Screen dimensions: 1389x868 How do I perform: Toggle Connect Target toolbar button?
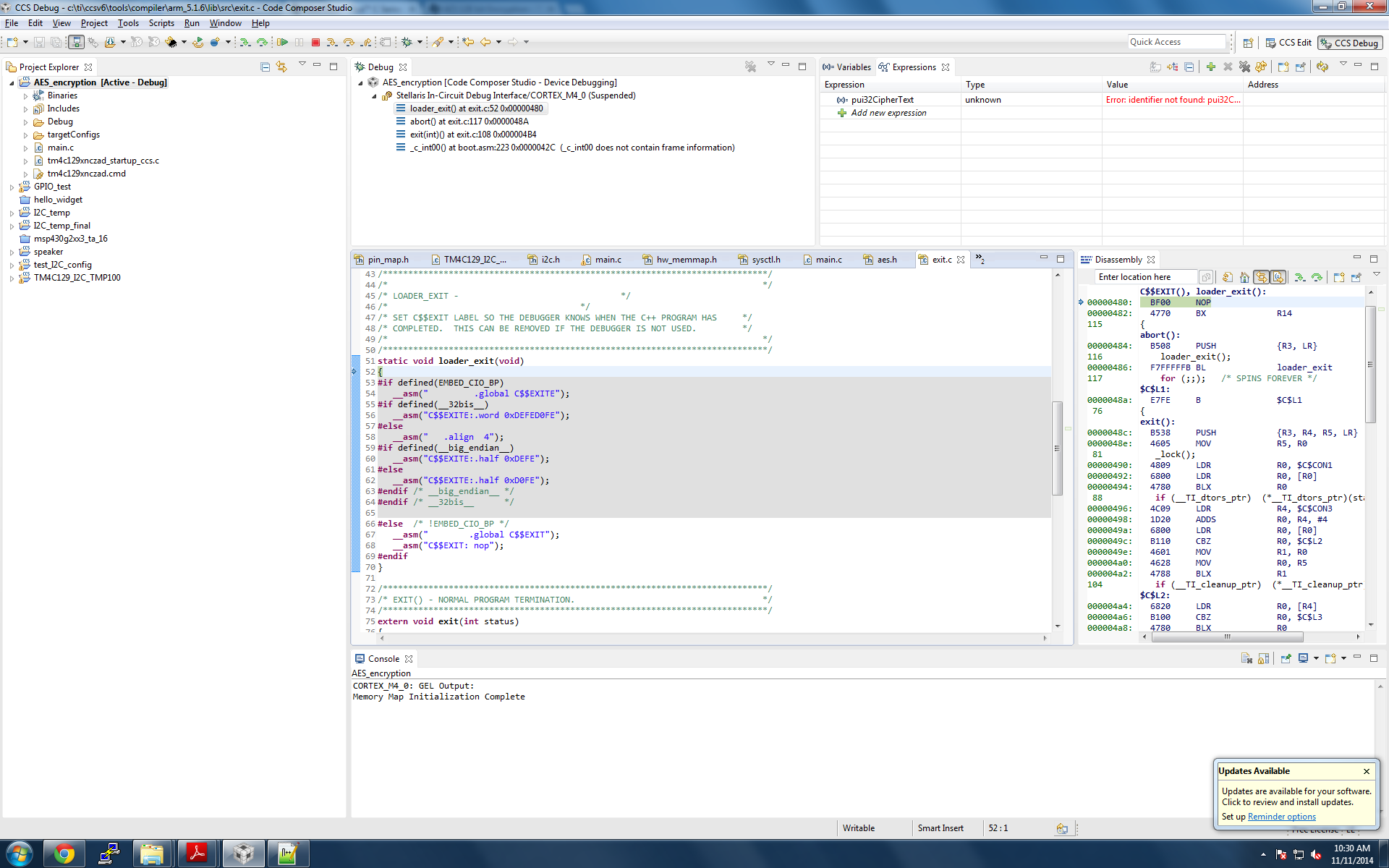[76, 43]
